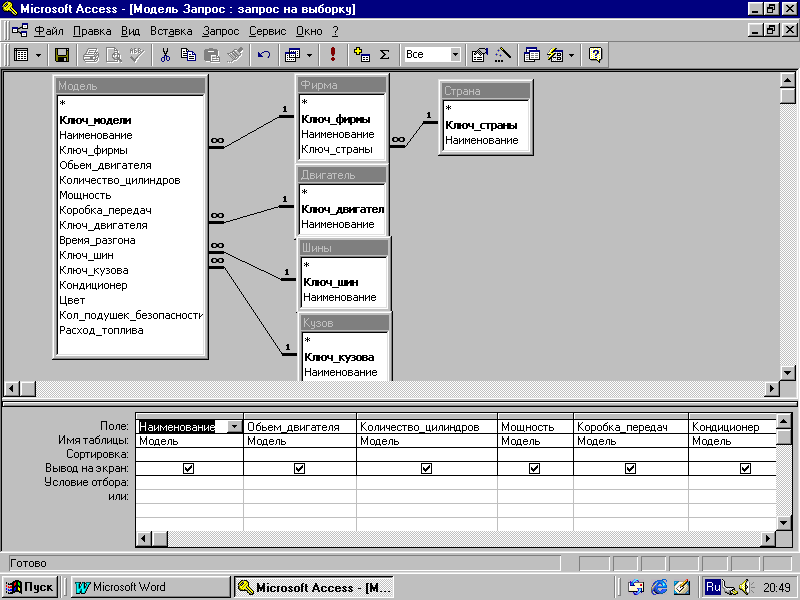Image resolution: width=800 pixels, height=600 pixels.
Task: Click the Help question mark icon
Action: (595, 55)
